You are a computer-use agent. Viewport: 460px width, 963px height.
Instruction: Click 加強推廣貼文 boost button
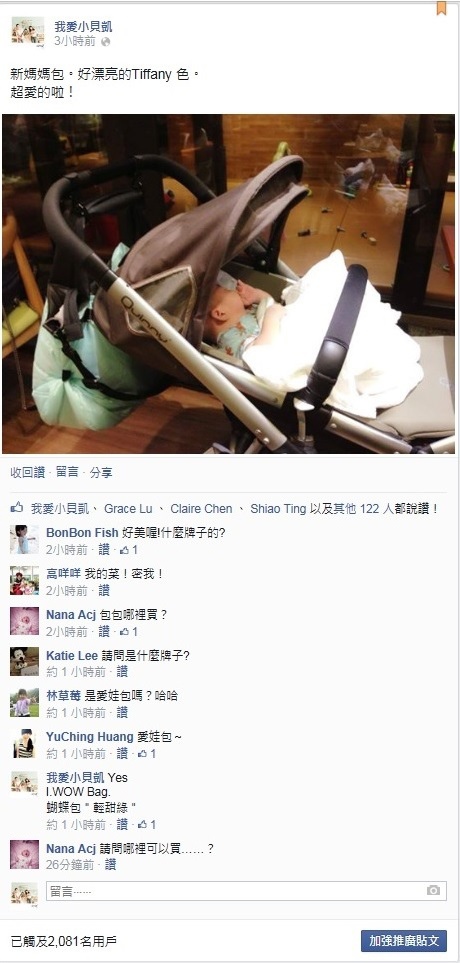pos(403,940)
